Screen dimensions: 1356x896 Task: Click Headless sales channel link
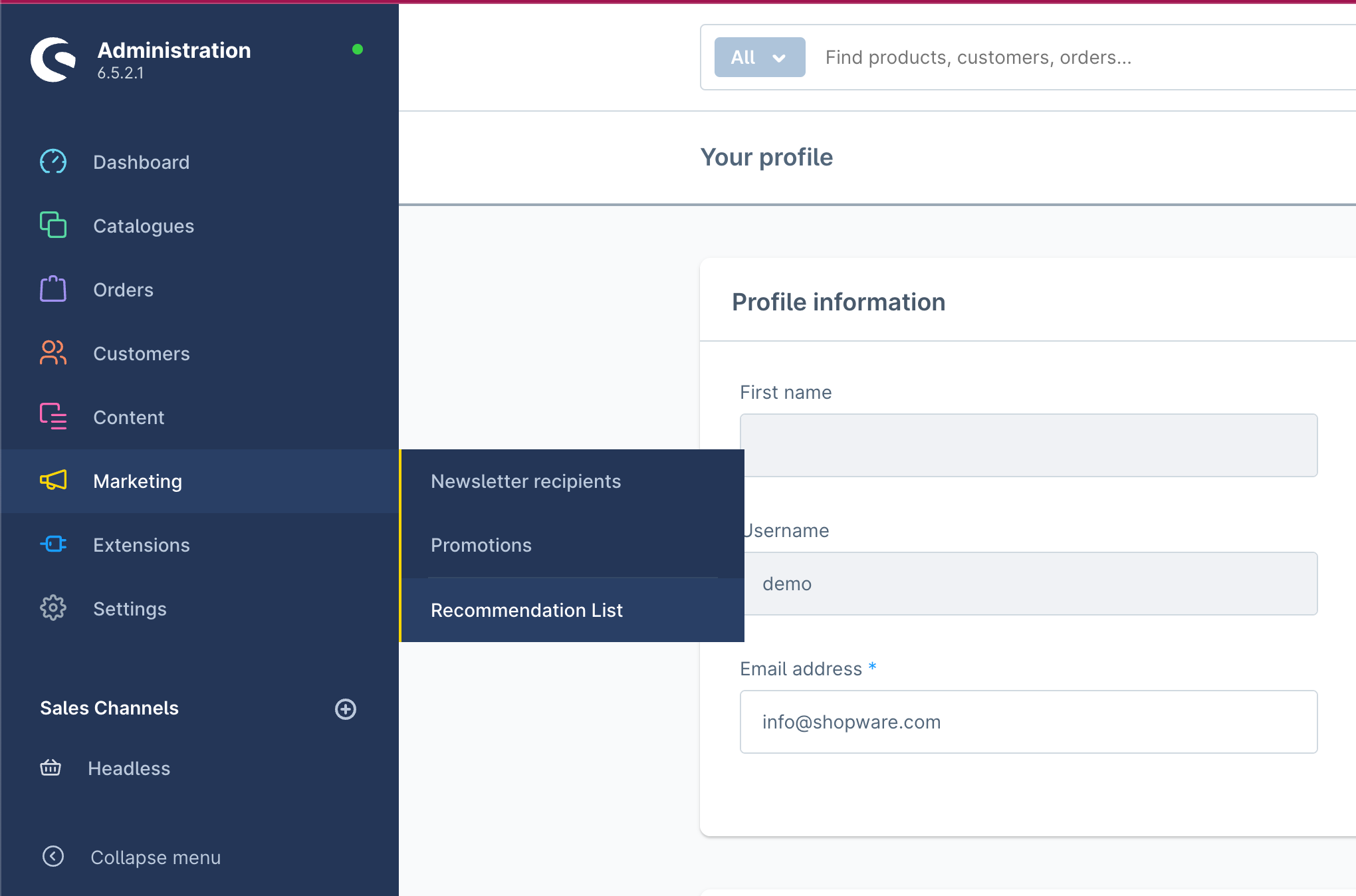point(130,768)
